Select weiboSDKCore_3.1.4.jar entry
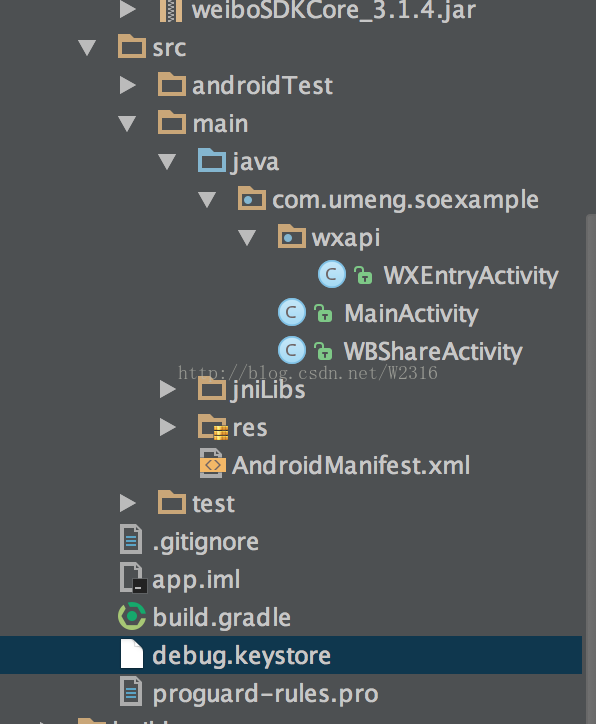 [333, 10]
